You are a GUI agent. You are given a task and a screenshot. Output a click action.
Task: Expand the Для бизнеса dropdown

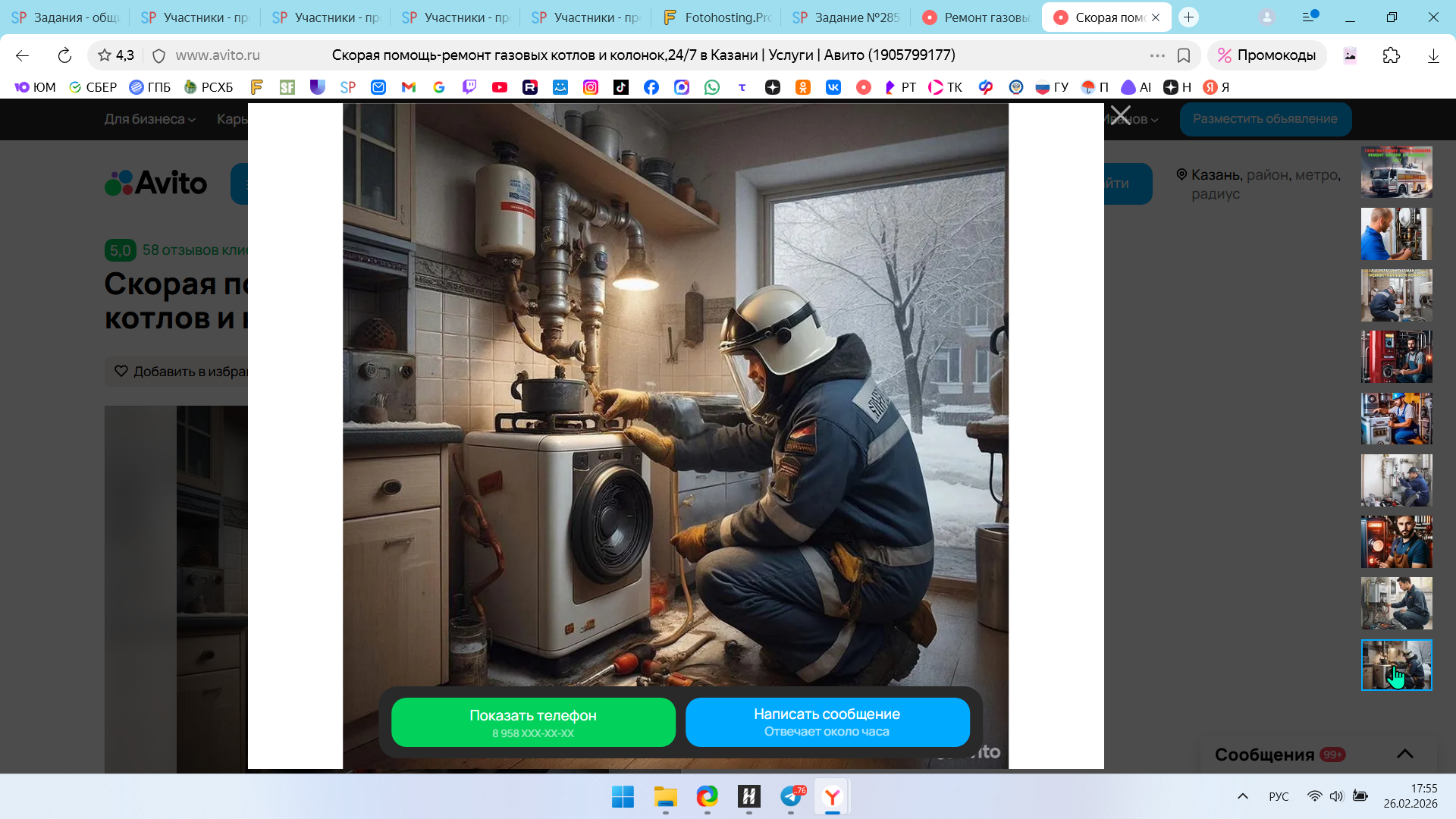[x=149, y=119]
